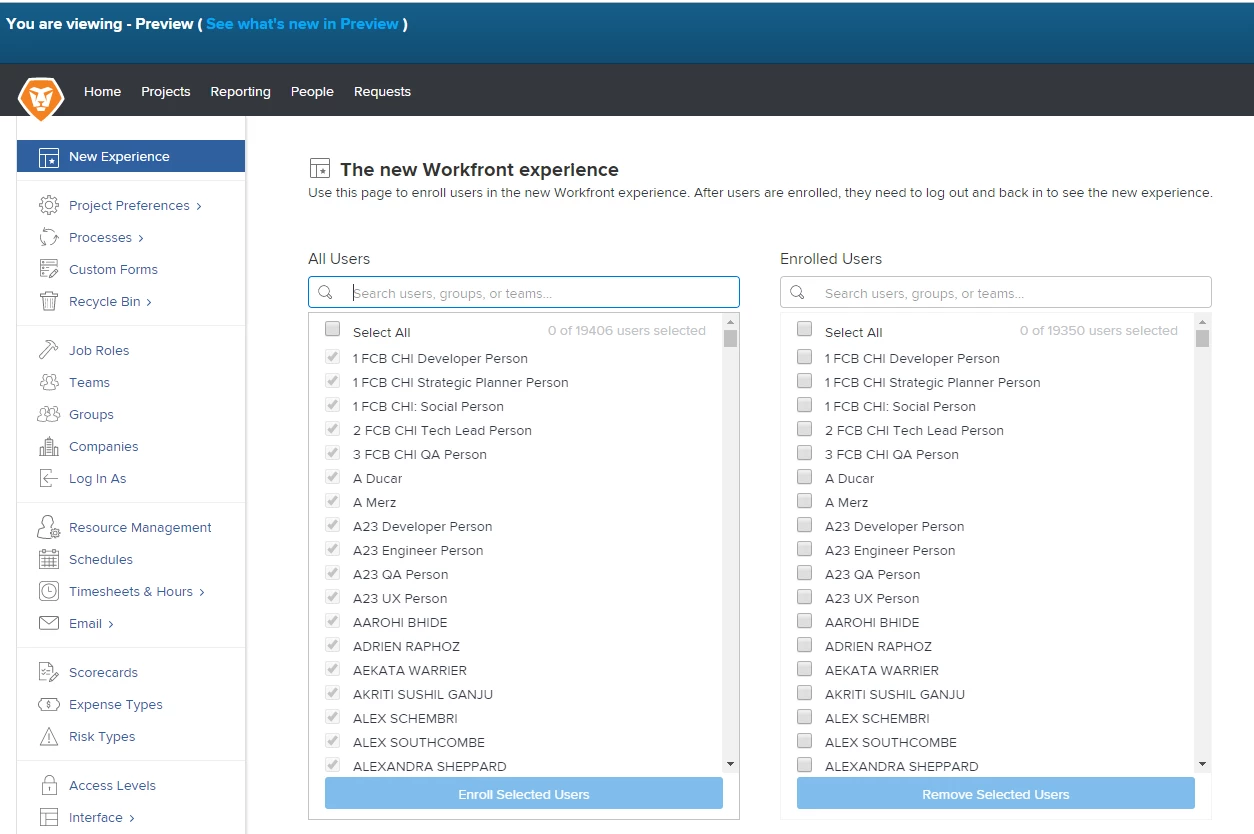Click the Processes cycle icon
The image size is (1254, 834).
click(x=48, y=237)
